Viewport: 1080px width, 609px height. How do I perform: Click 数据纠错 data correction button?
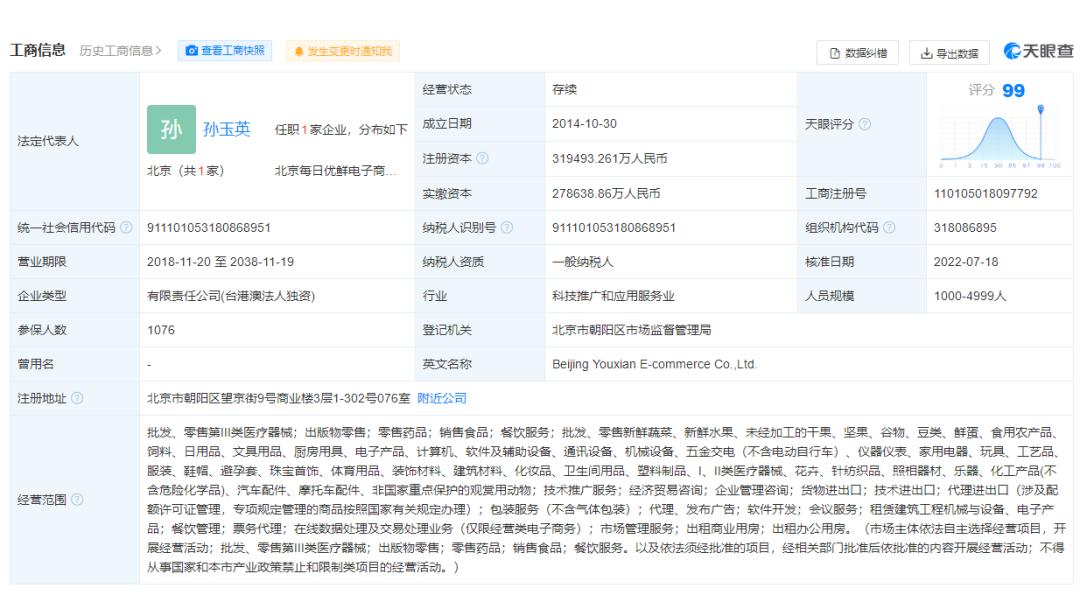pos(857,53)
